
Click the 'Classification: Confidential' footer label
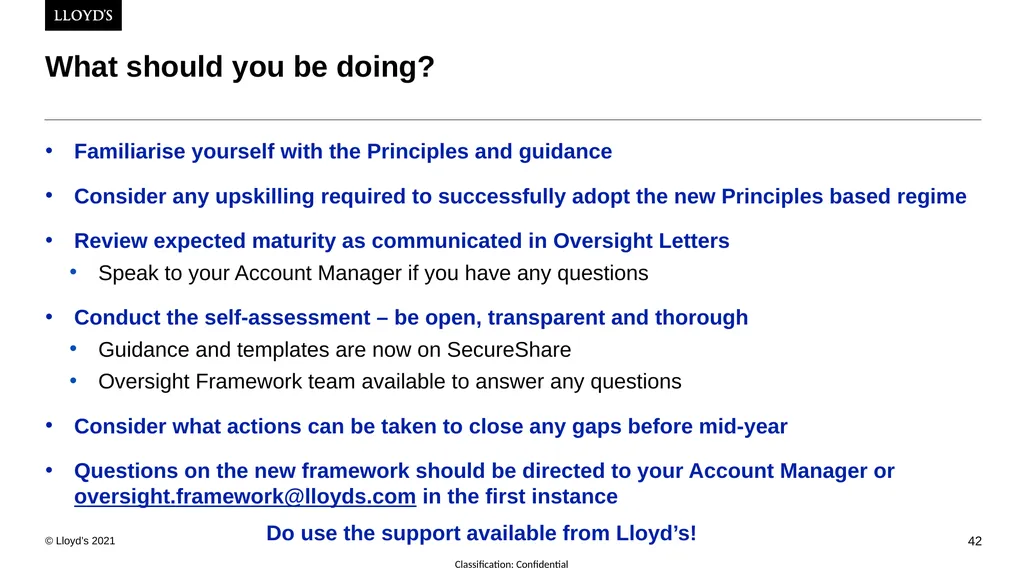511,564
